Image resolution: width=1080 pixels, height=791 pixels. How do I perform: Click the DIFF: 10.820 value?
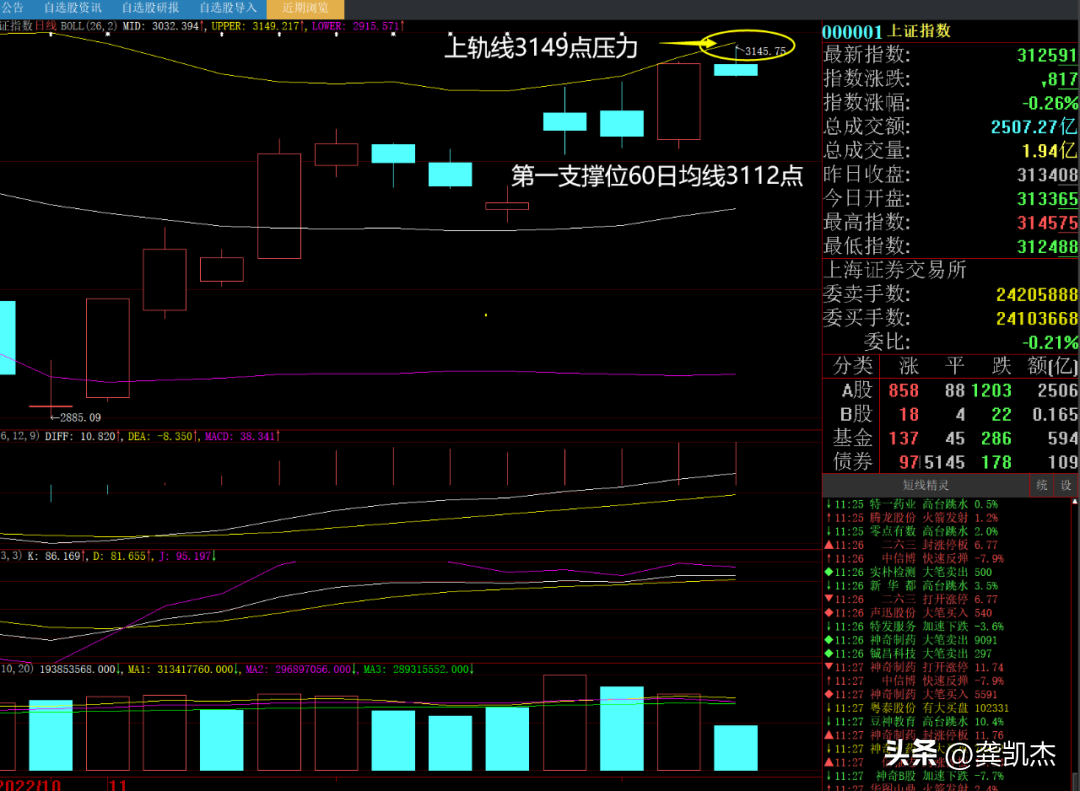pos(84,437)
